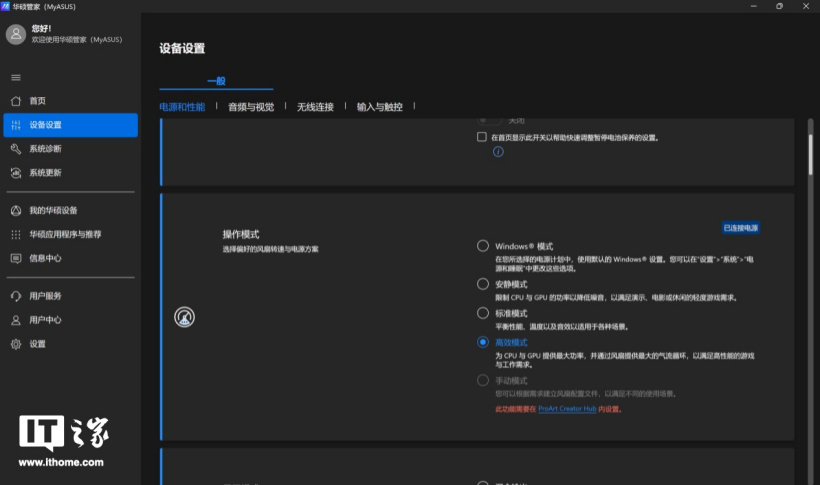Select the Windows® 模式 radio button
820x485 pixels.
click(x=483, y=246)
